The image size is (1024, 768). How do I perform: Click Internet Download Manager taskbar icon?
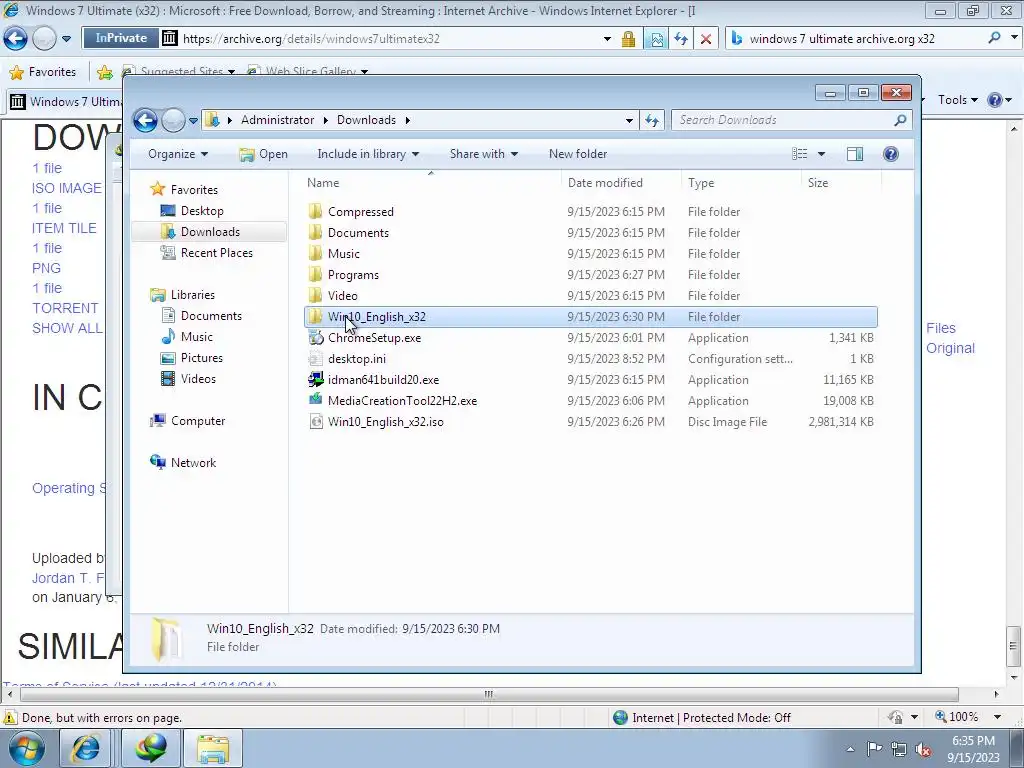point(151,748)
